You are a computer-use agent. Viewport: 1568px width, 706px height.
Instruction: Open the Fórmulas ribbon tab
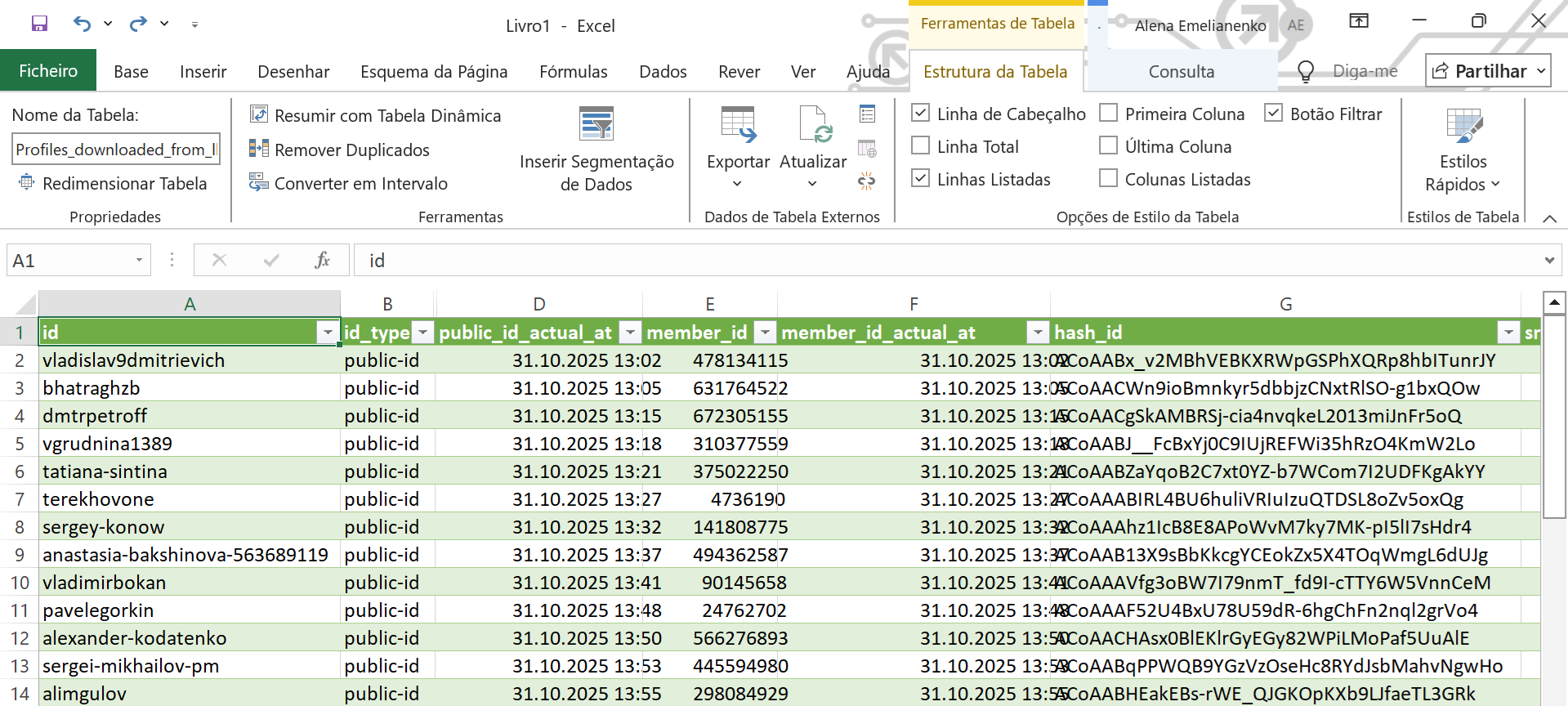point(573,72)
